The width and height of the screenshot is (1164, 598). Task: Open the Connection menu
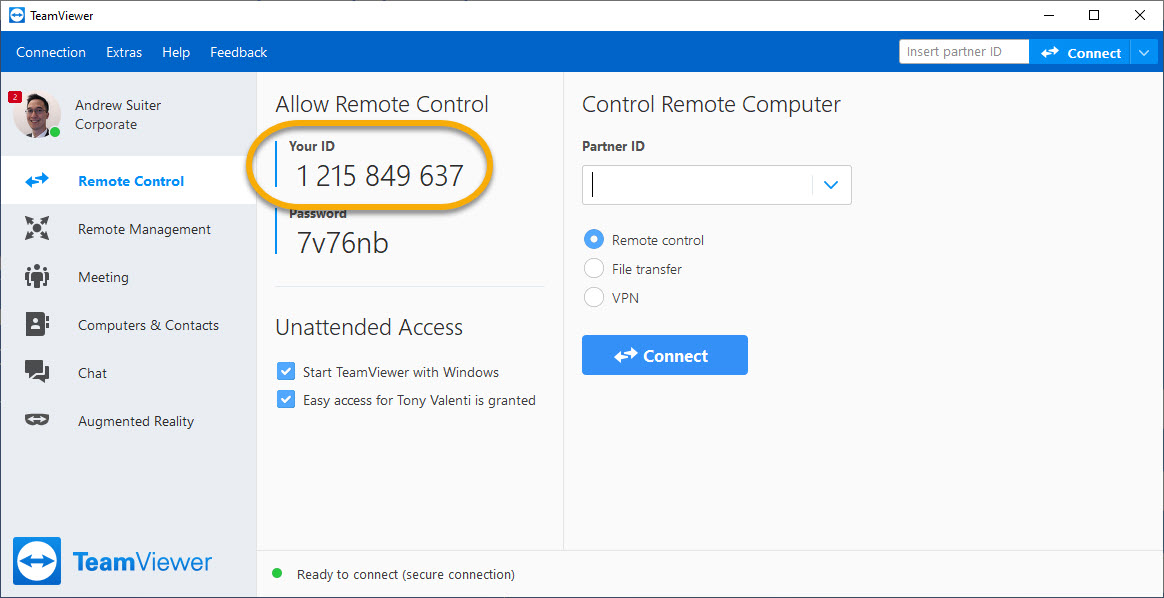click(51, 52)
